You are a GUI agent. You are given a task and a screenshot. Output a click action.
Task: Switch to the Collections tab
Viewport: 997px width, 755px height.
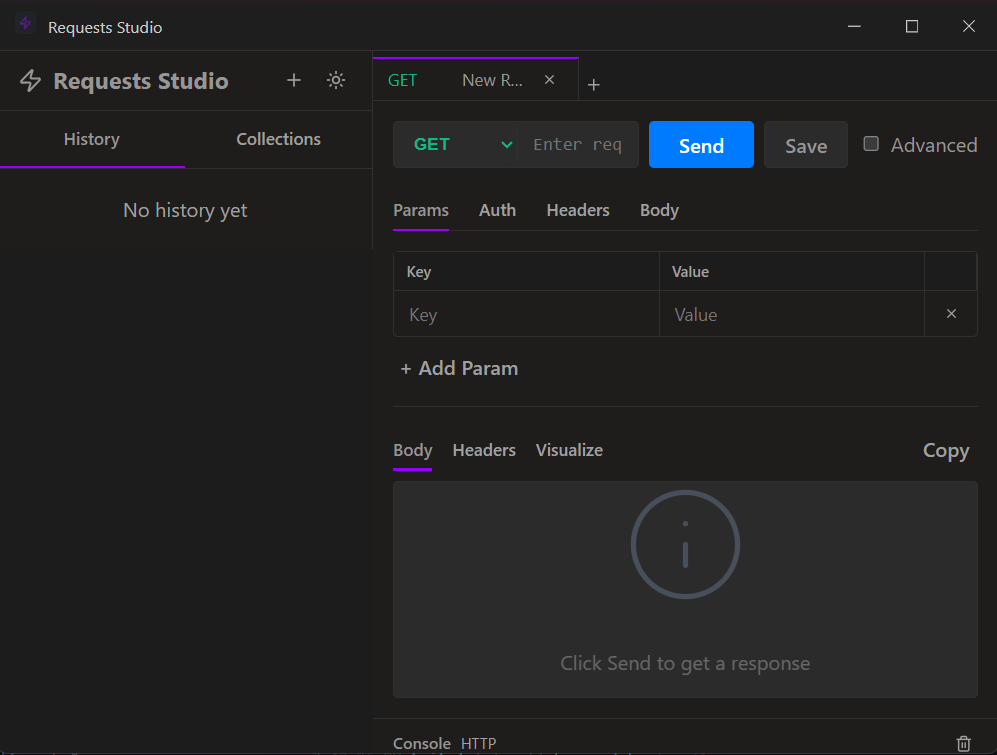pos(278,139)
